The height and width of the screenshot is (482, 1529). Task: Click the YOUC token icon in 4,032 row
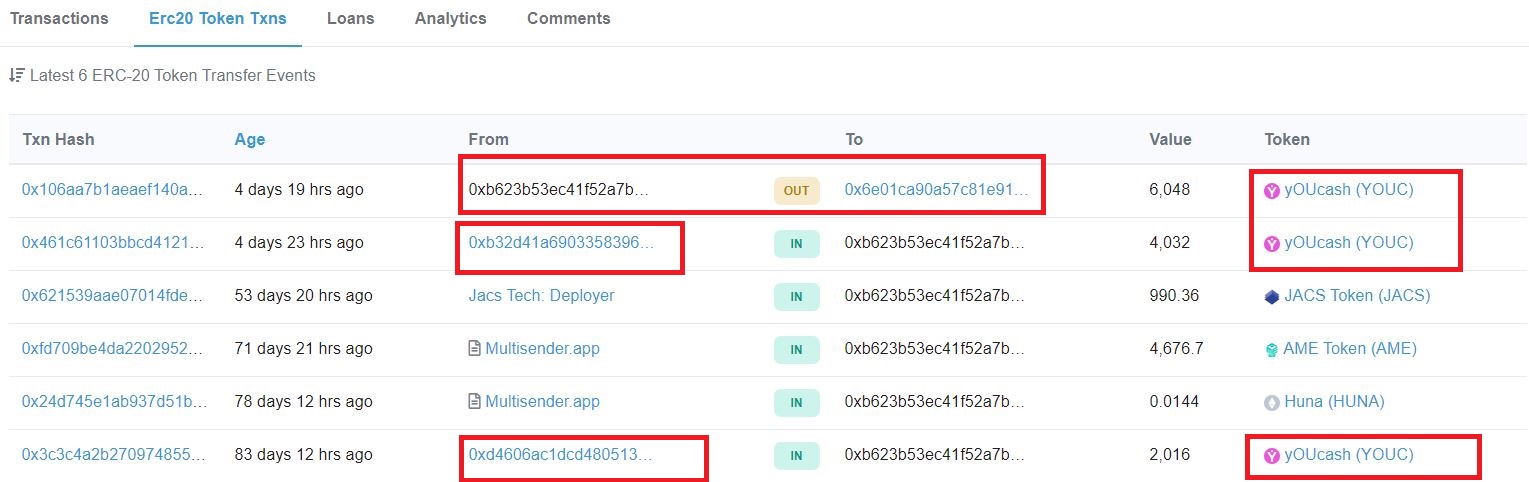click(x=1272, y=243)
